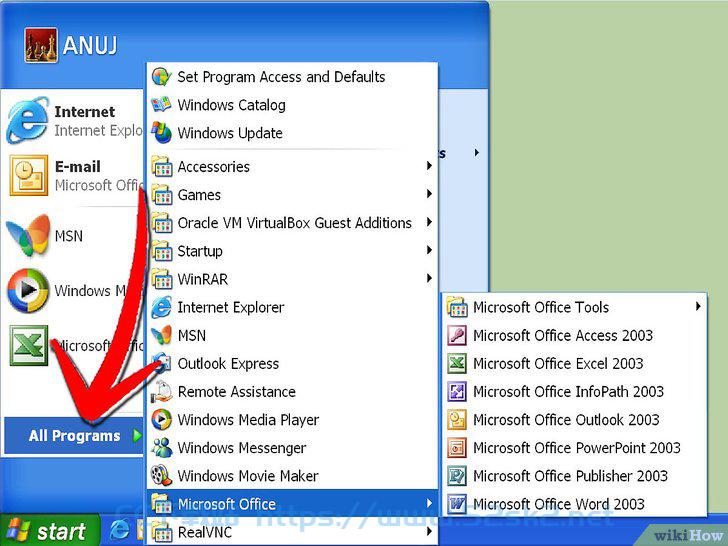728x546 pixels.
Task: Open pinned Internet entry in Start menu
Action: [74, 121]
